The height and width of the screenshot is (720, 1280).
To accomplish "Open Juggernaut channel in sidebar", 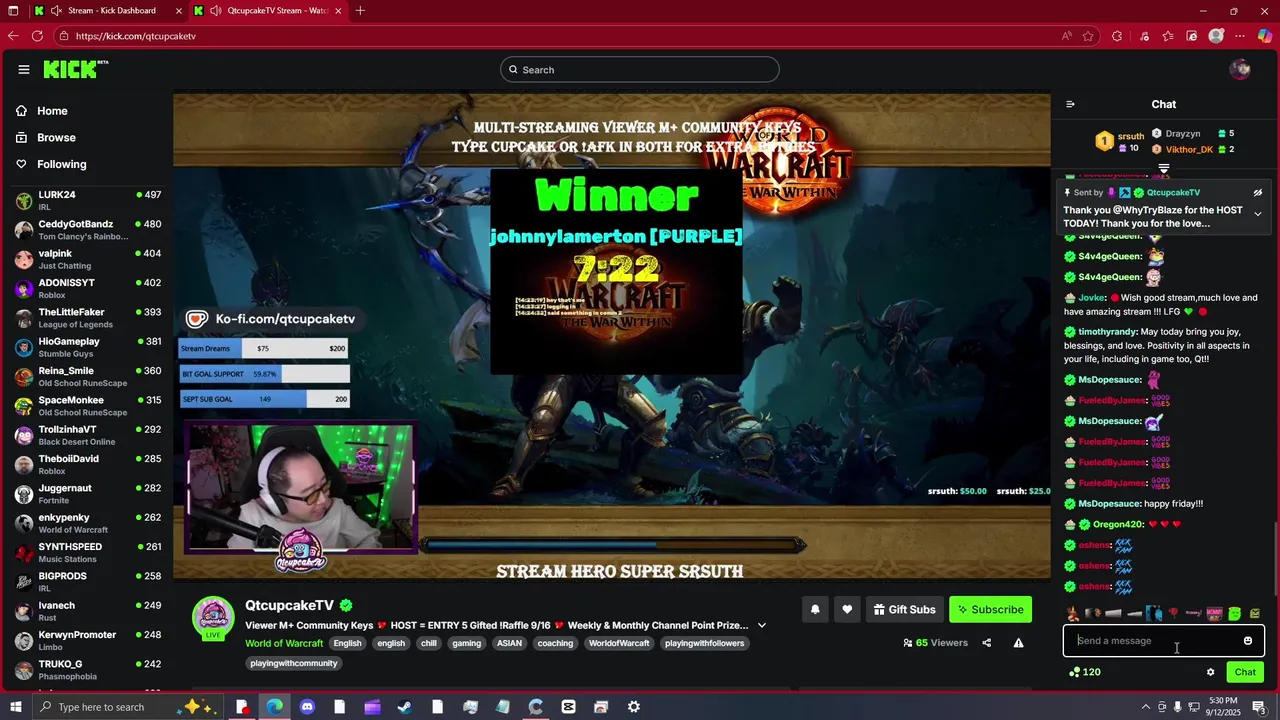I will tap(88, 494).
